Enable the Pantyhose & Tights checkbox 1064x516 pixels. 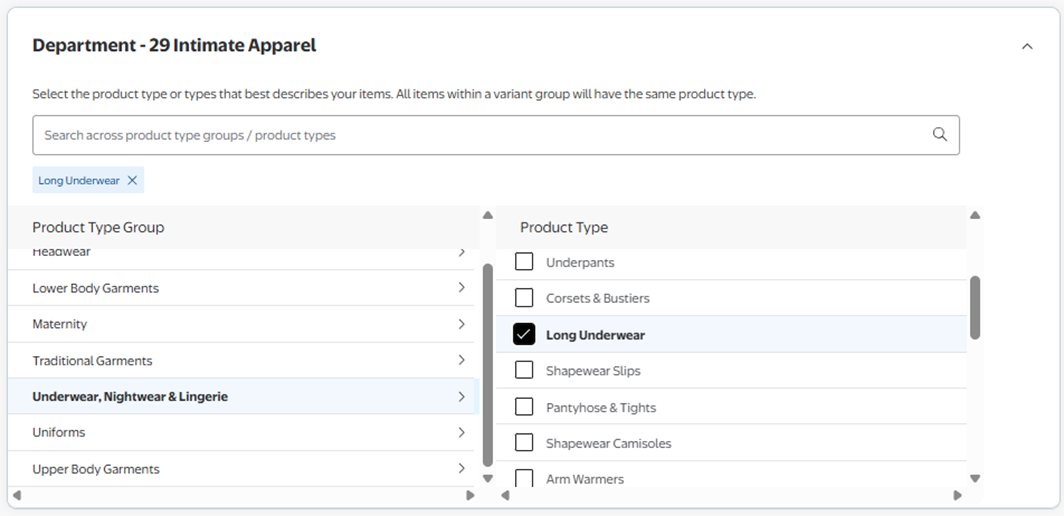coord(524,407)
